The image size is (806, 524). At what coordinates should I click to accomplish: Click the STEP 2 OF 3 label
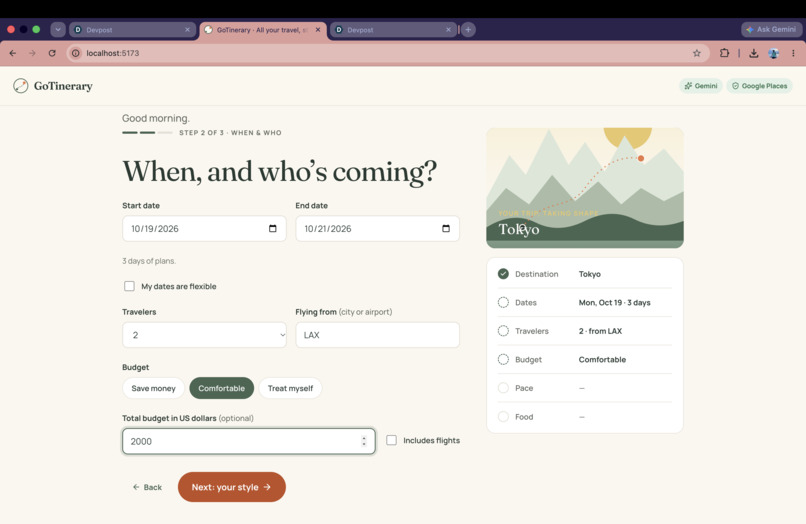[x=230, y=133]
